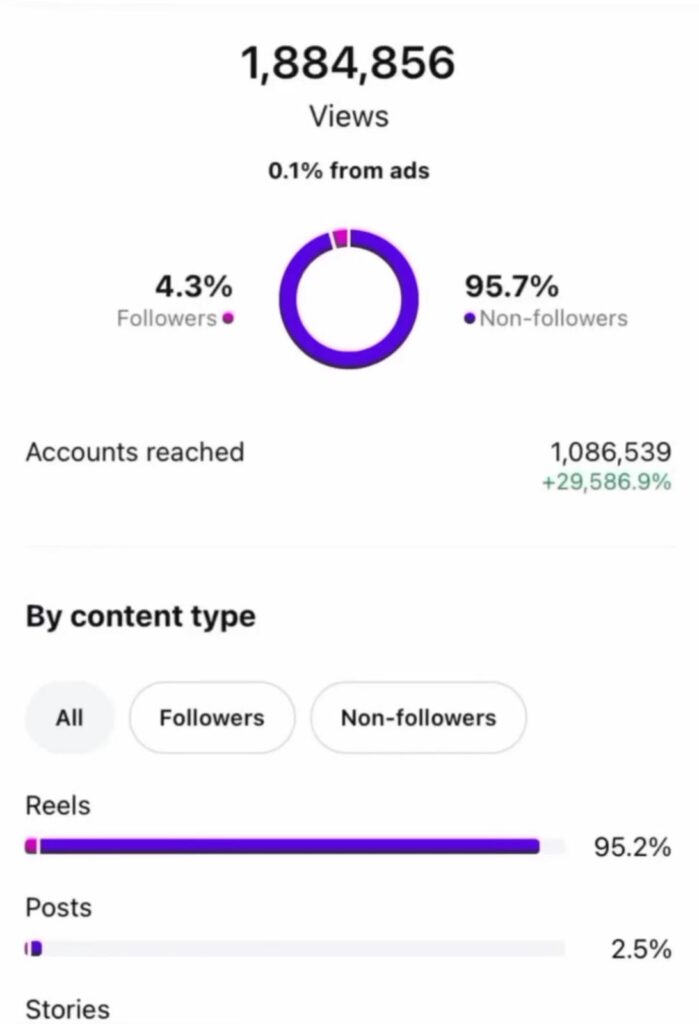Image resolution: width=699 pixels, height=1024 pixels.
Task: Click the pink dot beside Followers legend
Action: pyautogui.click(x=228, y=319)
